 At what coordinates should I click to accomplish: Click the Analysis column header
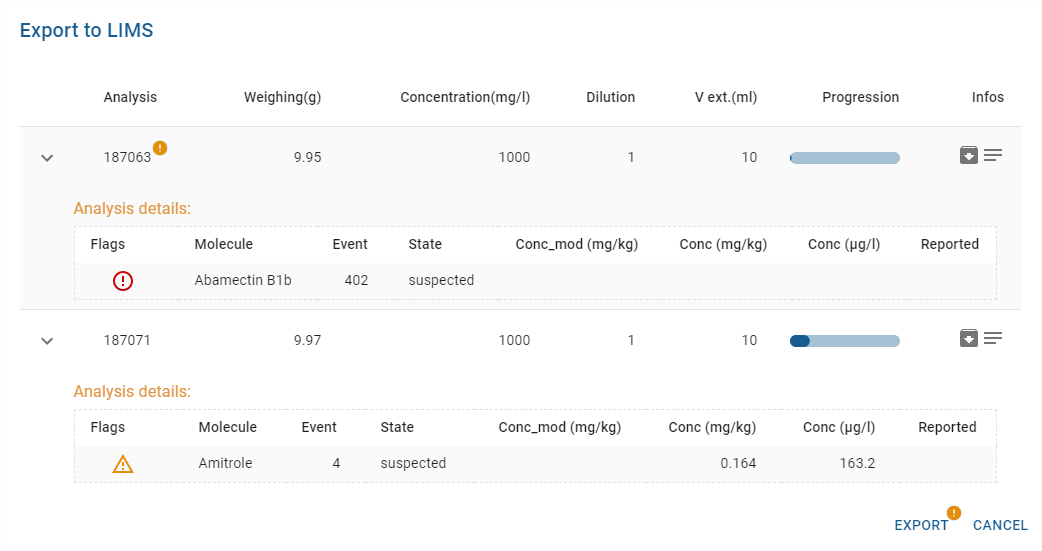tap(130, 97)
